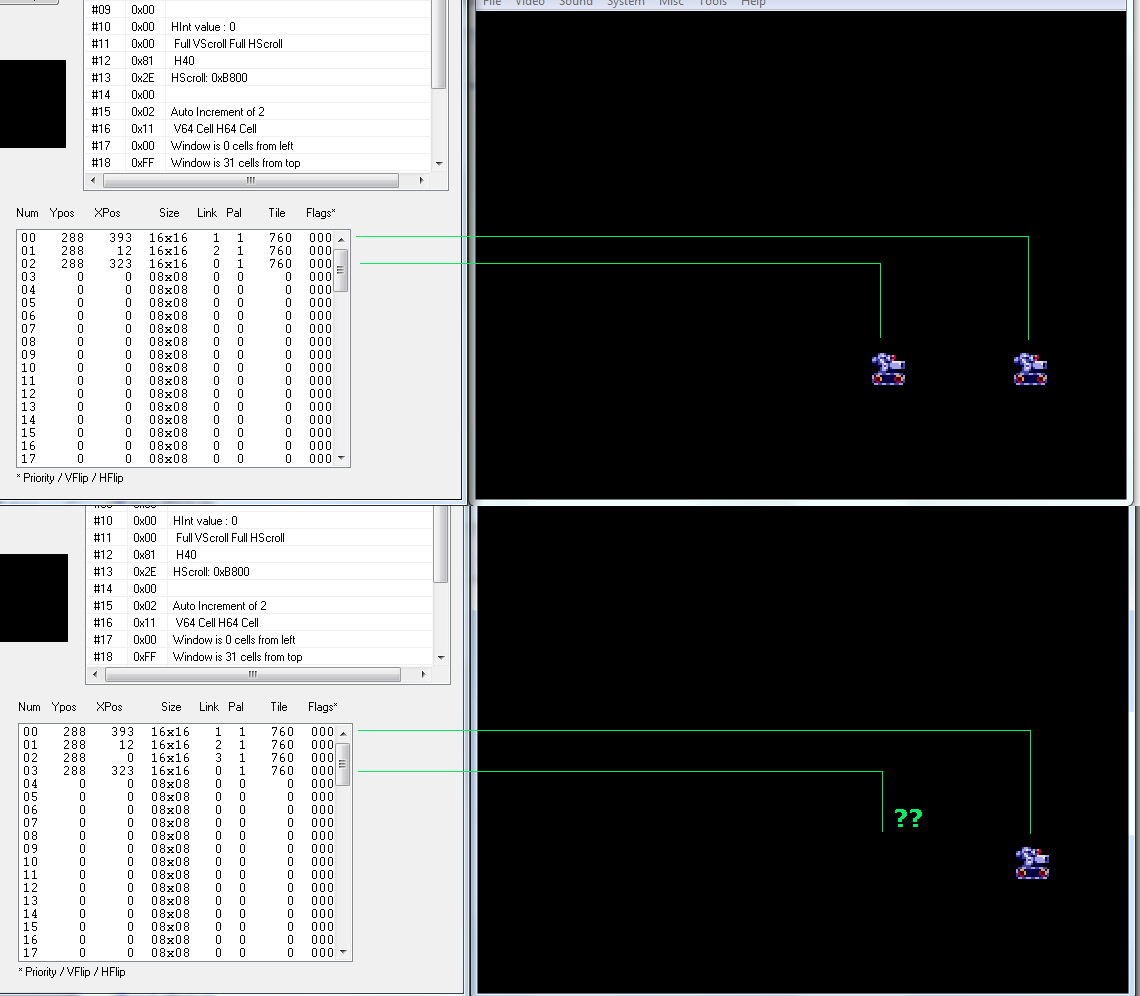The height and width of the screenshot is (996, 1140).
Task: Click the Ypos column header in top window
Action: click(62, 213)
